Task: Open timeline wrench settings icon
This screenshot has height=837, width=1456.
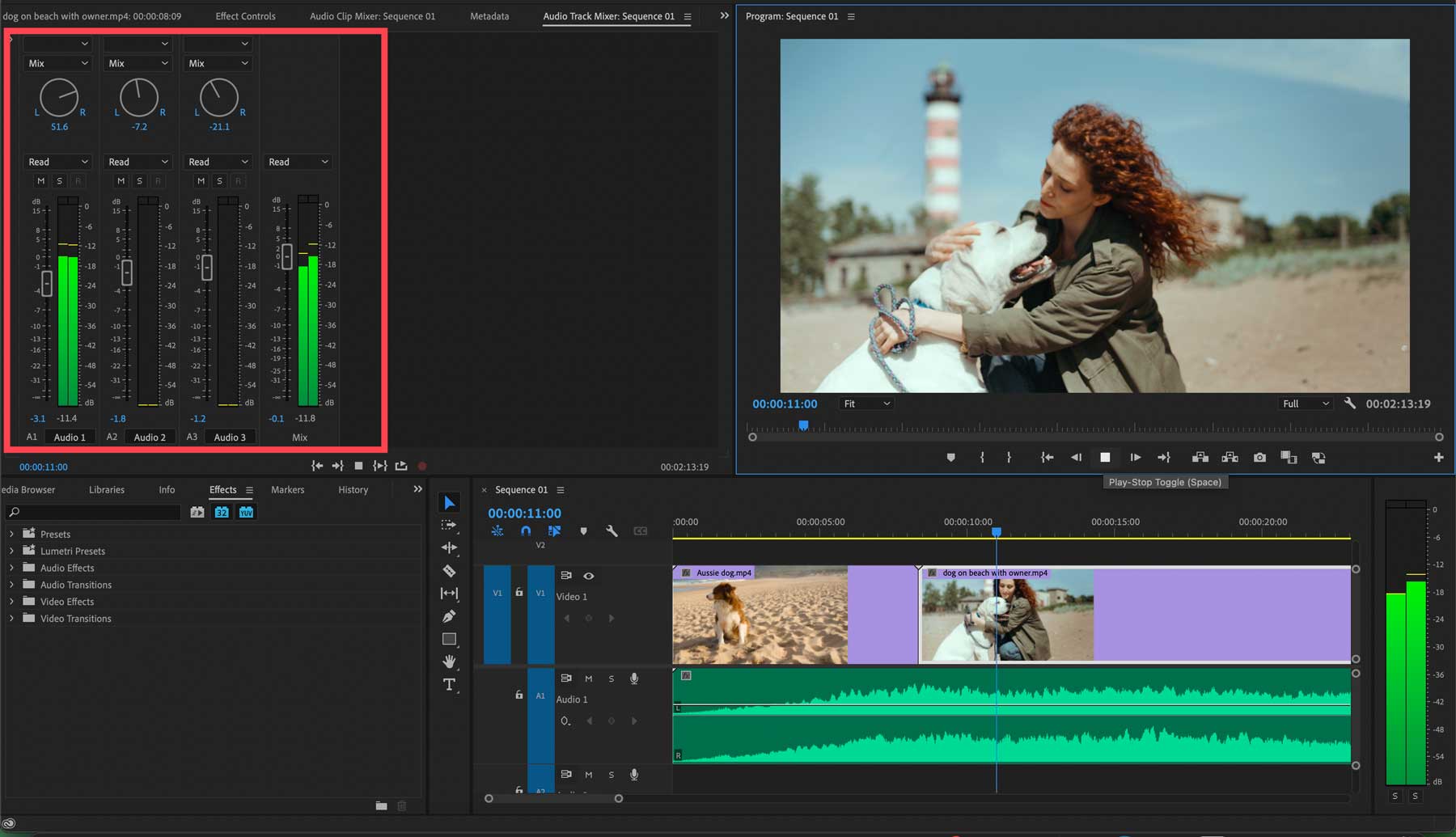Action: tap(612, 531)
